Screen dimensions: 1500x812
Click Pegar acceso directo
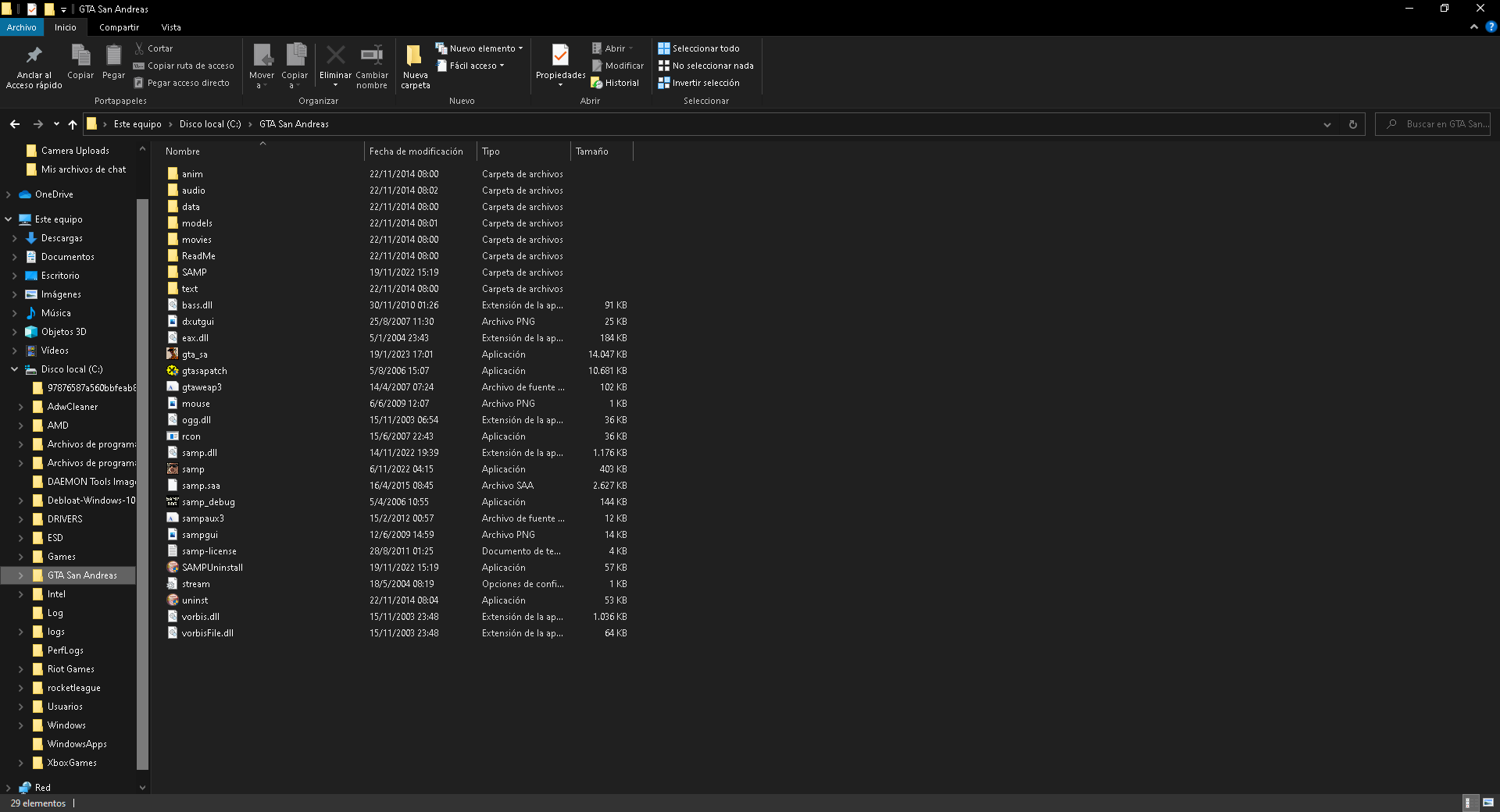182,83
